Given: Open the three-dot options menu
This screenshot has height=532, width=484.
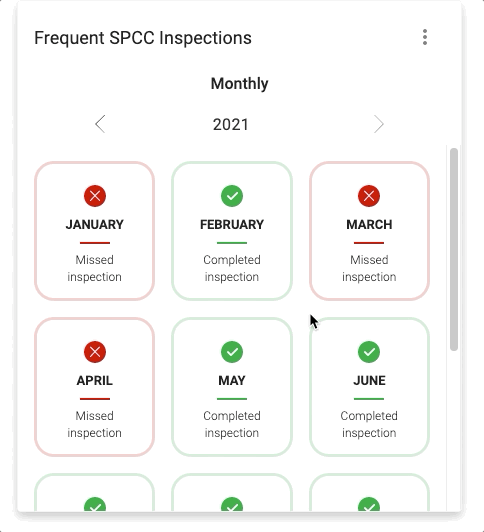Looking at the screenshot, I should pyautogui.click(x=425, y=37).
